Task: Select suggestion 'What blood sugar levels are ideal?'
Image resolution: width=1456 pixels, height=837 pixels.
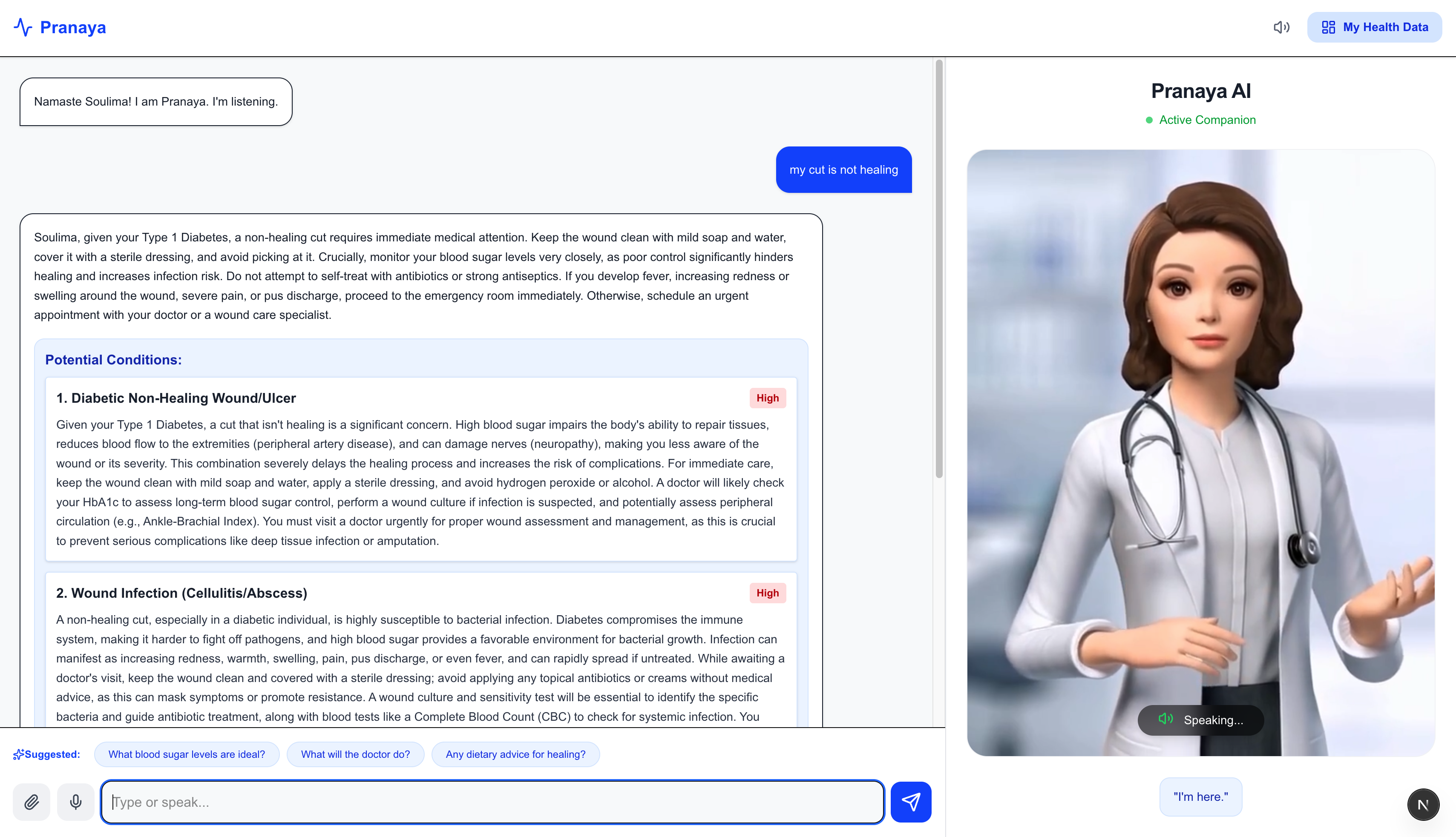Action: [186, 754]
